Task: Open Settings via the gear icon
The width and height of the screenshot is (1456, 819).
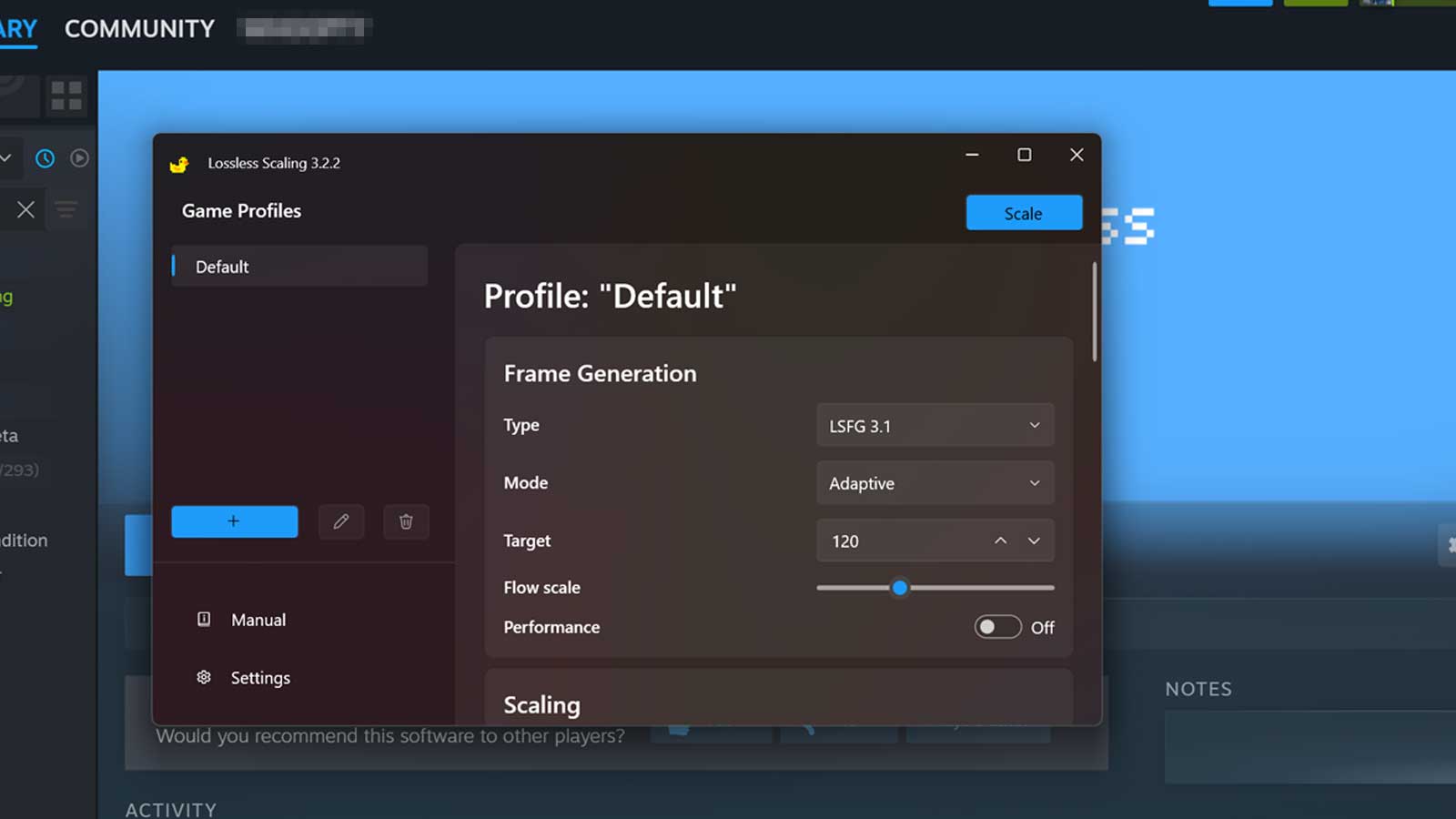Action: 204,677
